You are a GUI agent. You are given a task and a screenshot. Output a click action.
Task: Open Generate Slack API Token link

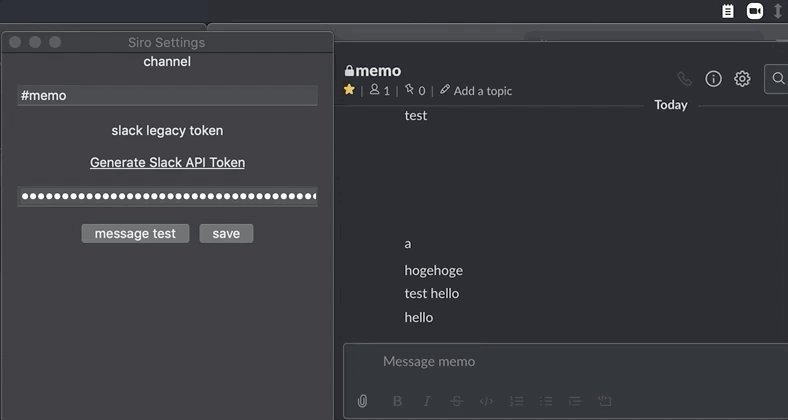167,162
